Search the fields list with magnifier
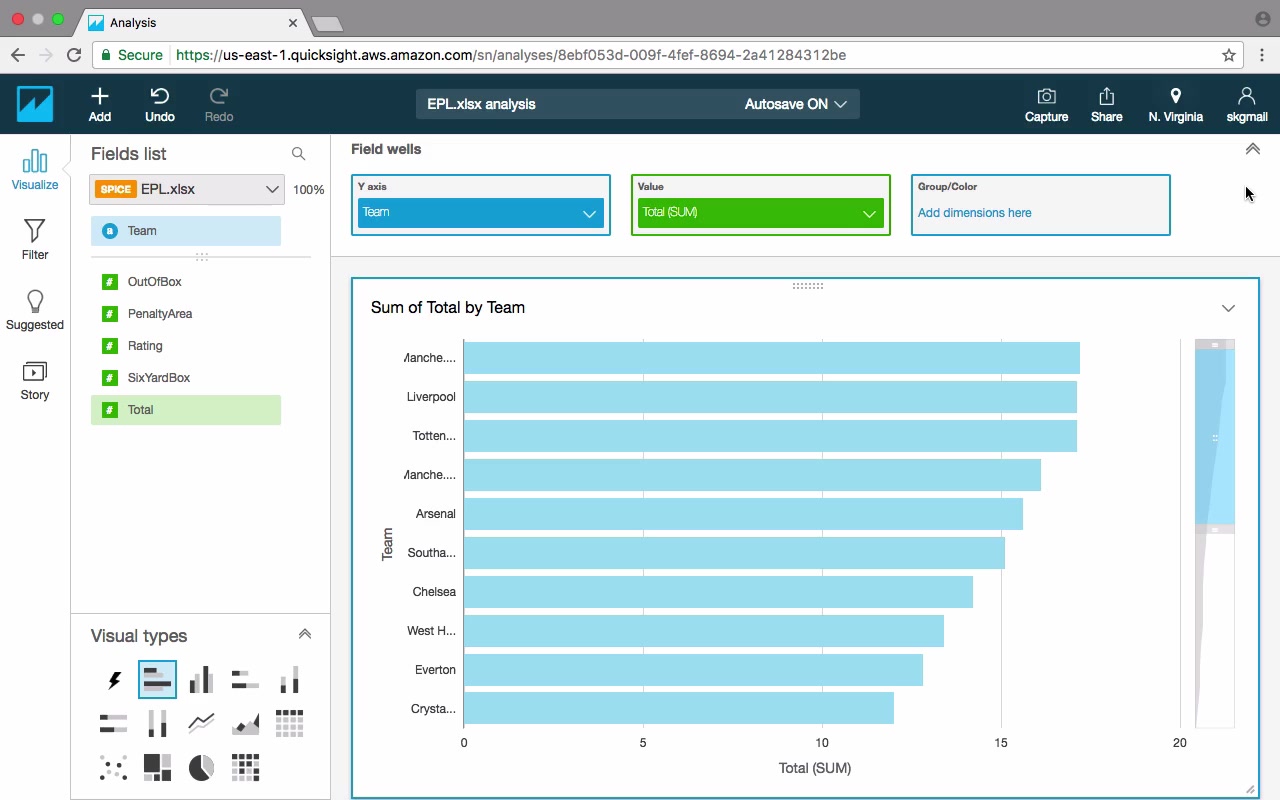The image size is (1280, 800). pyautogui.click(x=298, y=154)
